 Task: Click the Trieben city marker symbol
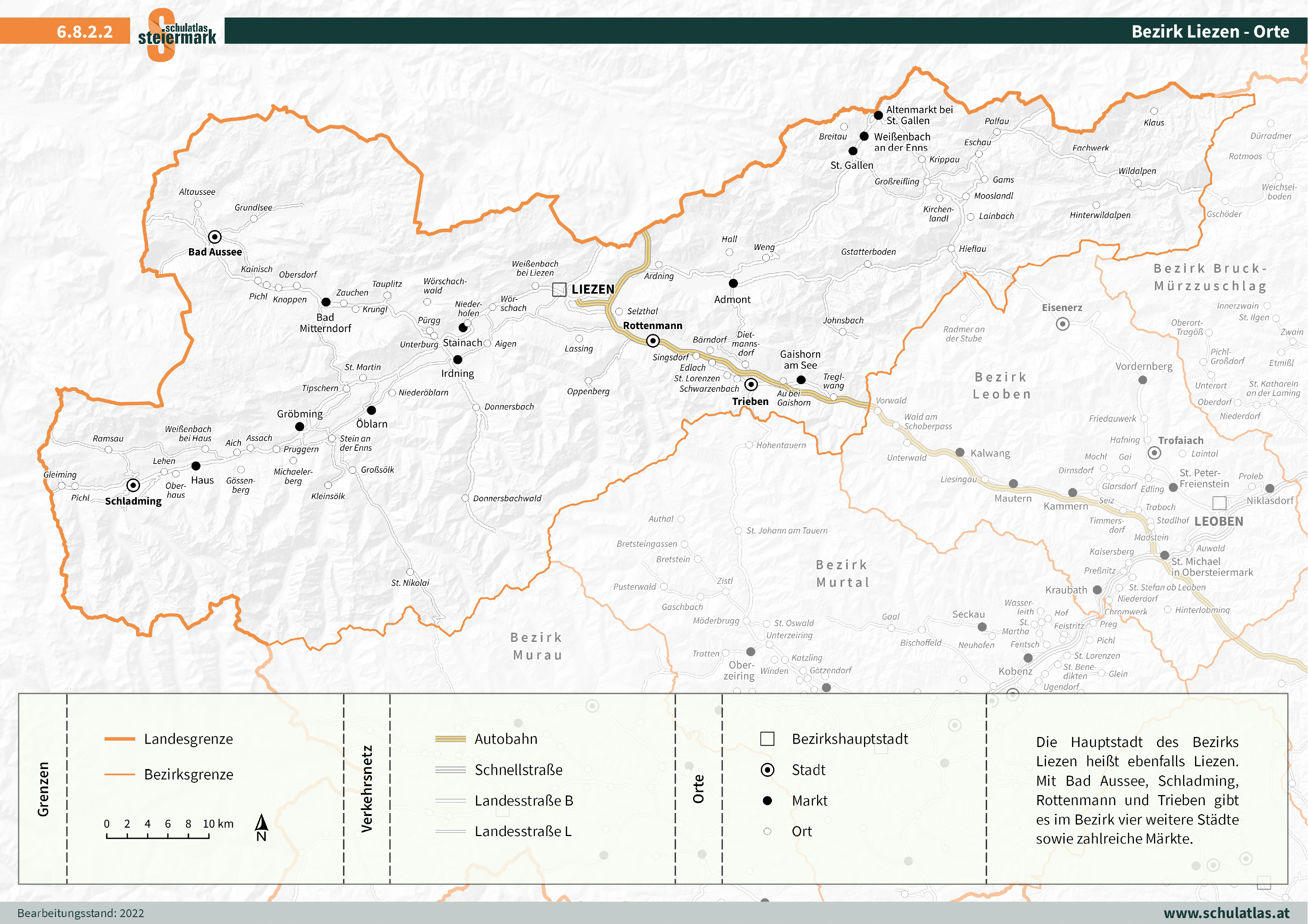751,384
